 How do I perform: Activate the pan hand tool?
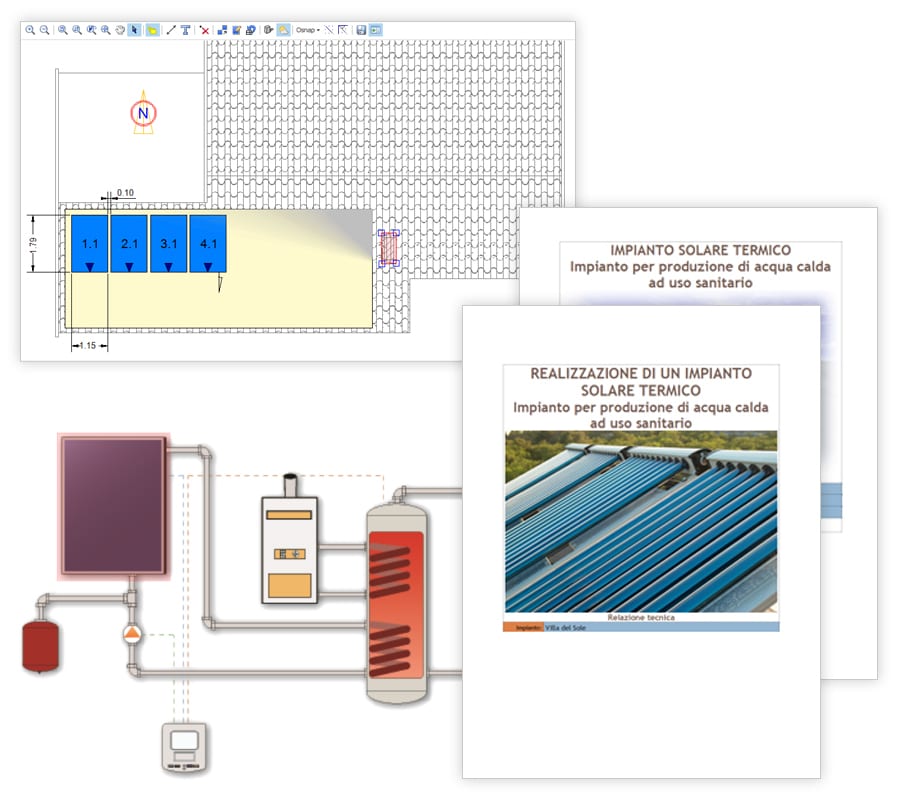[120, 30]
